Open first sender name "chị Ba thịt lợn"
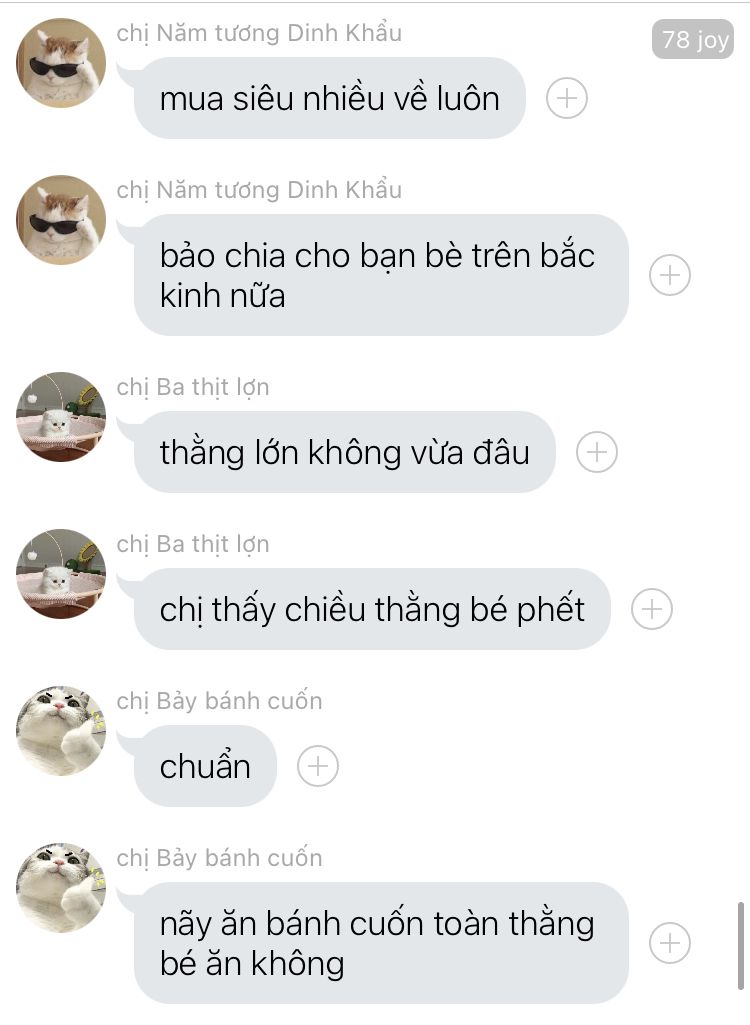The width and height of the screenshot is (750, 1025). point(193,387)
